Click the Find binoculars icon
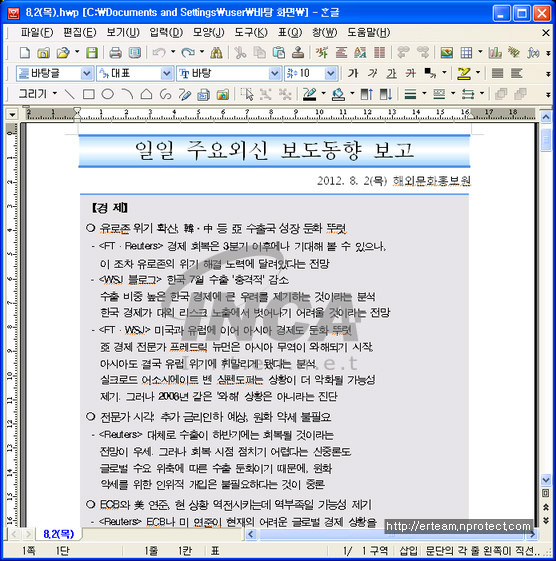Image resolution: width=556 pixels, height=561 pixels. coord(216,53)
